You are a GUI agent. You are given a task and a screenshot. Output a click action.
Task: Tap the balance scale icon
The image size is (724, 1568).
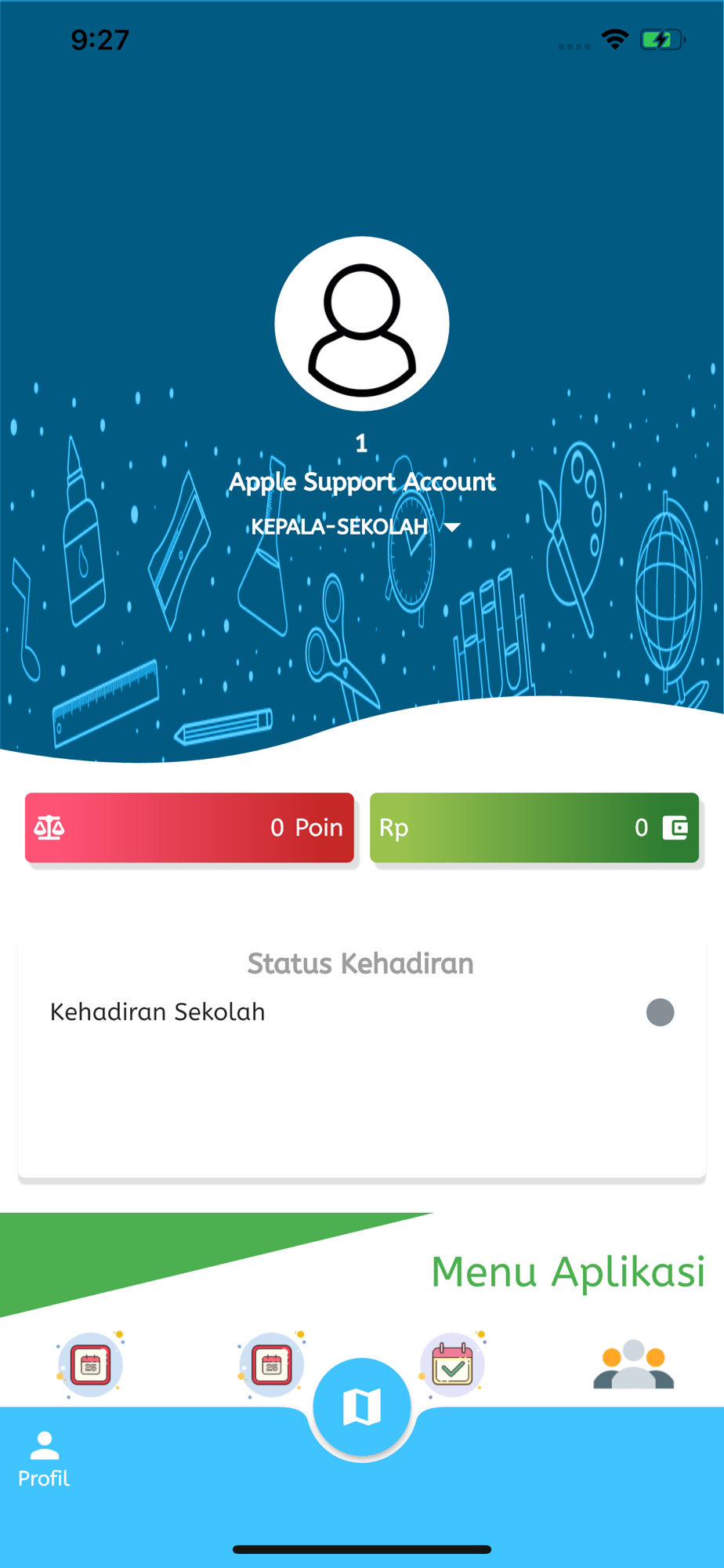(x=49, y=828)
